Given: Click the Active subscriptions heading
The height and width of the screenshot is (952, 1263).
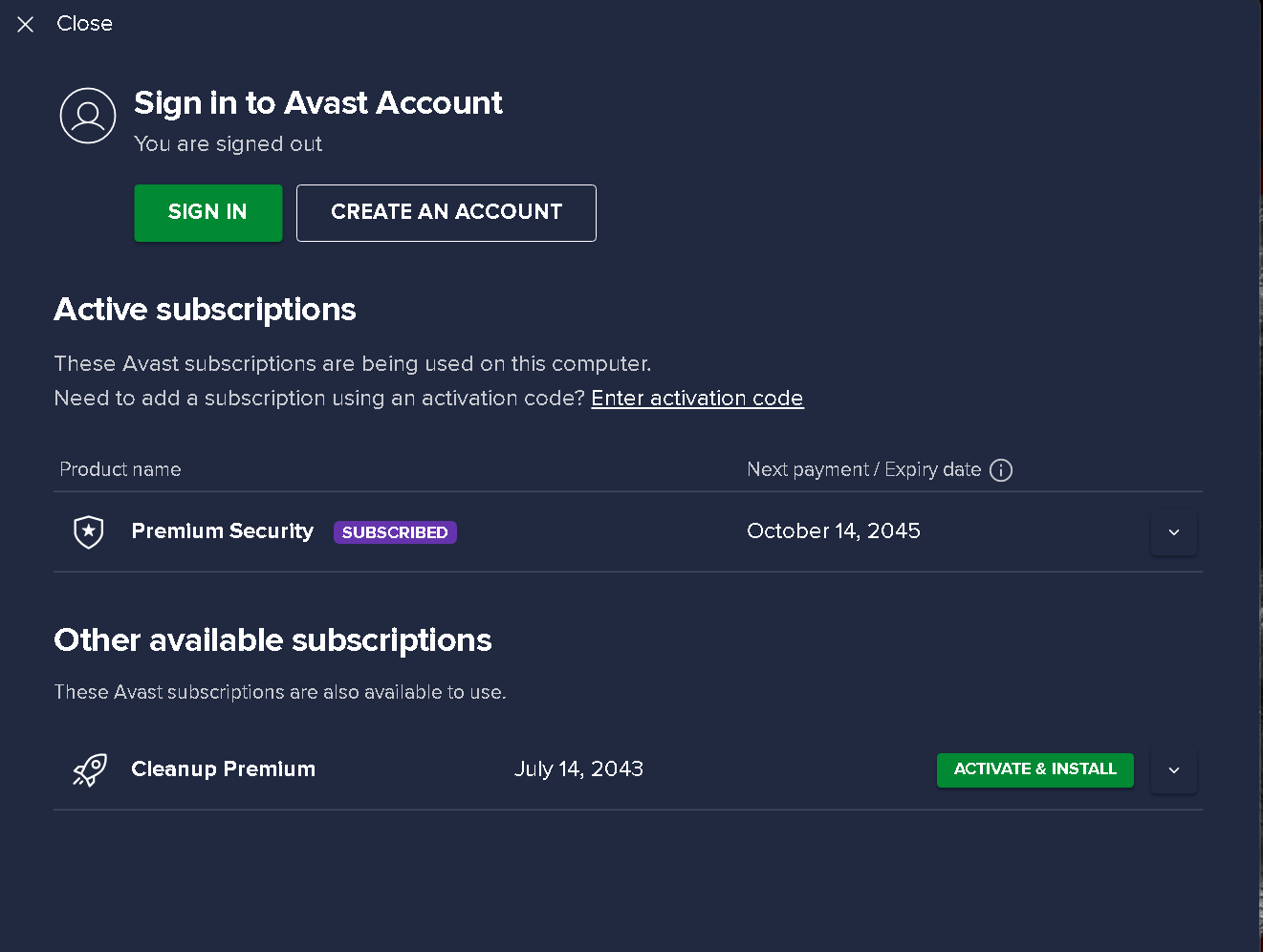Looking at the screenshot, I should pos(205,310).
